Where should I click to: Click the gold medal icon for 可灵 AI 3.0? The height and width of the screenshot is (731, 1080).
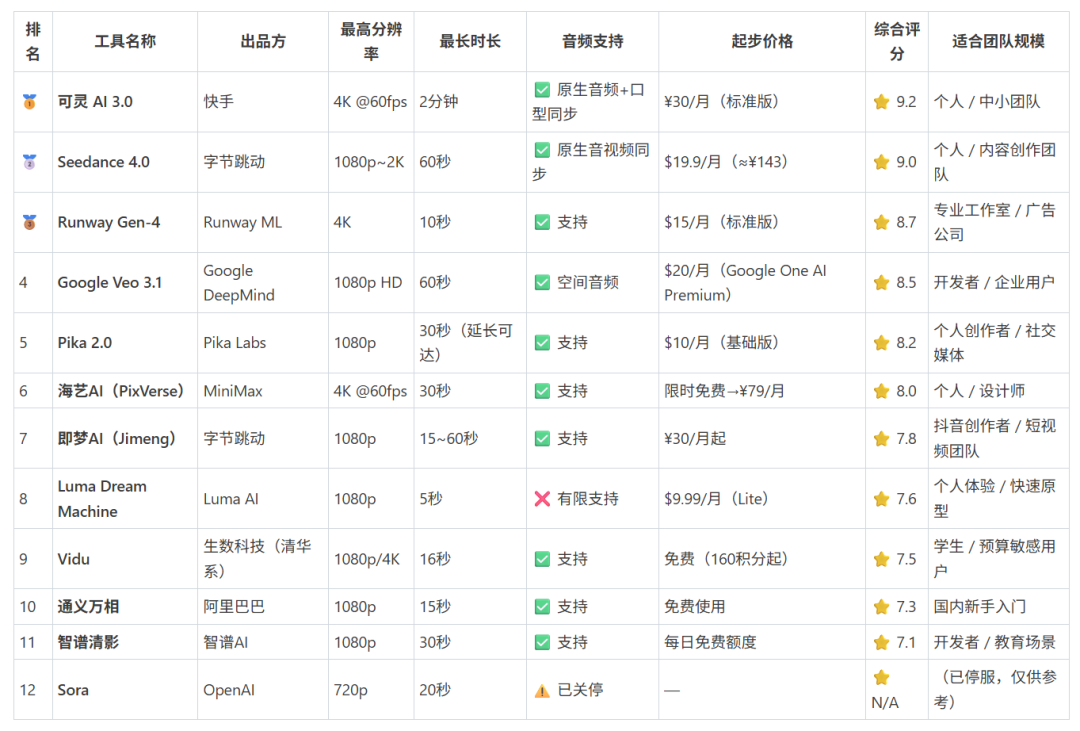click(x=29, y=102)
